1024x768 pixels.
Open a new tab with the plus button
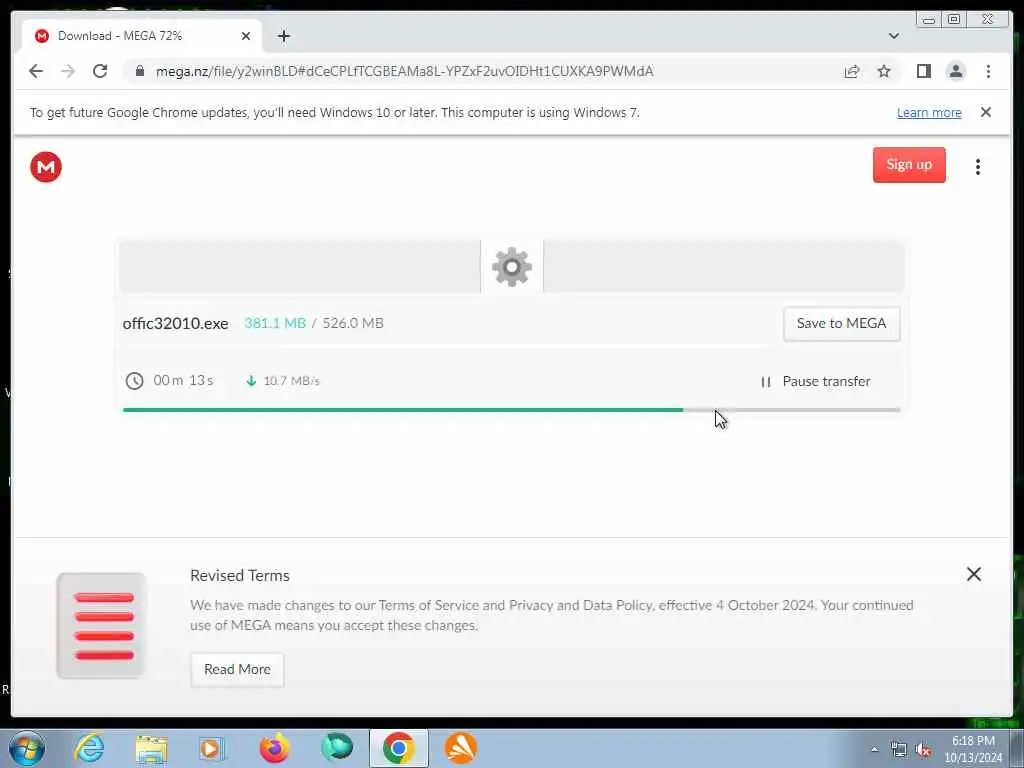(x=283, y=36)
